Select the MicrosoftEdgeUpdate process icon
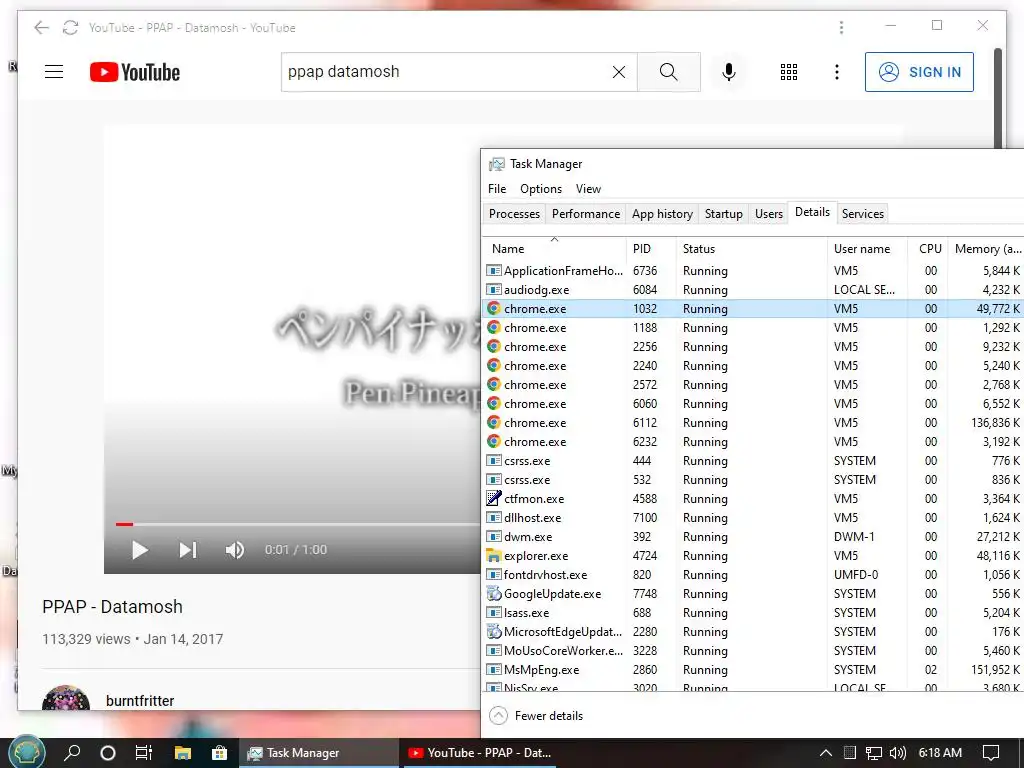This screenshot has height=768, width=1024. (x=494, y=632)
